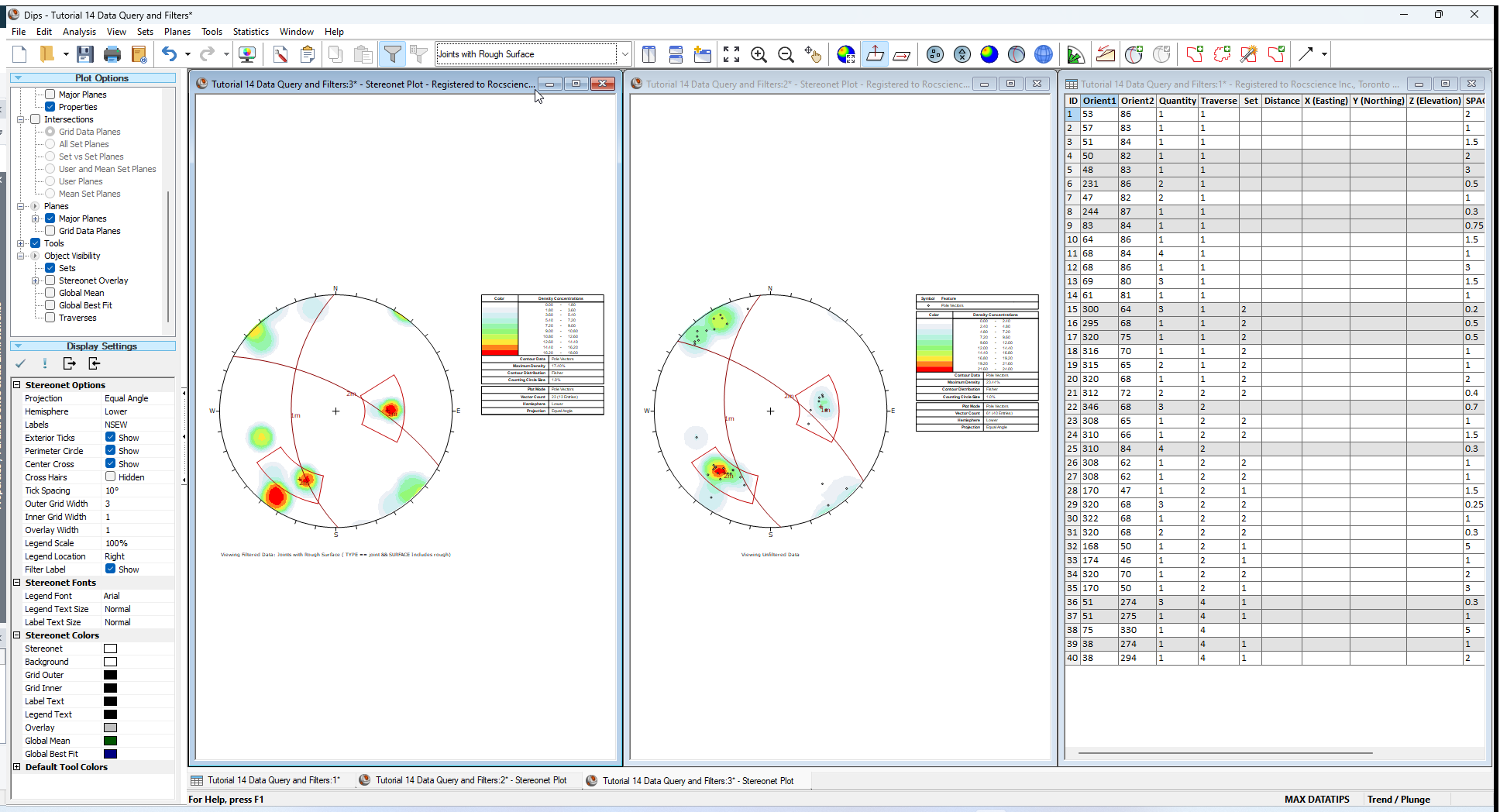Open the 3D Stereonet globe view
The image size is (1500, 812).
tap(1043, 54)
